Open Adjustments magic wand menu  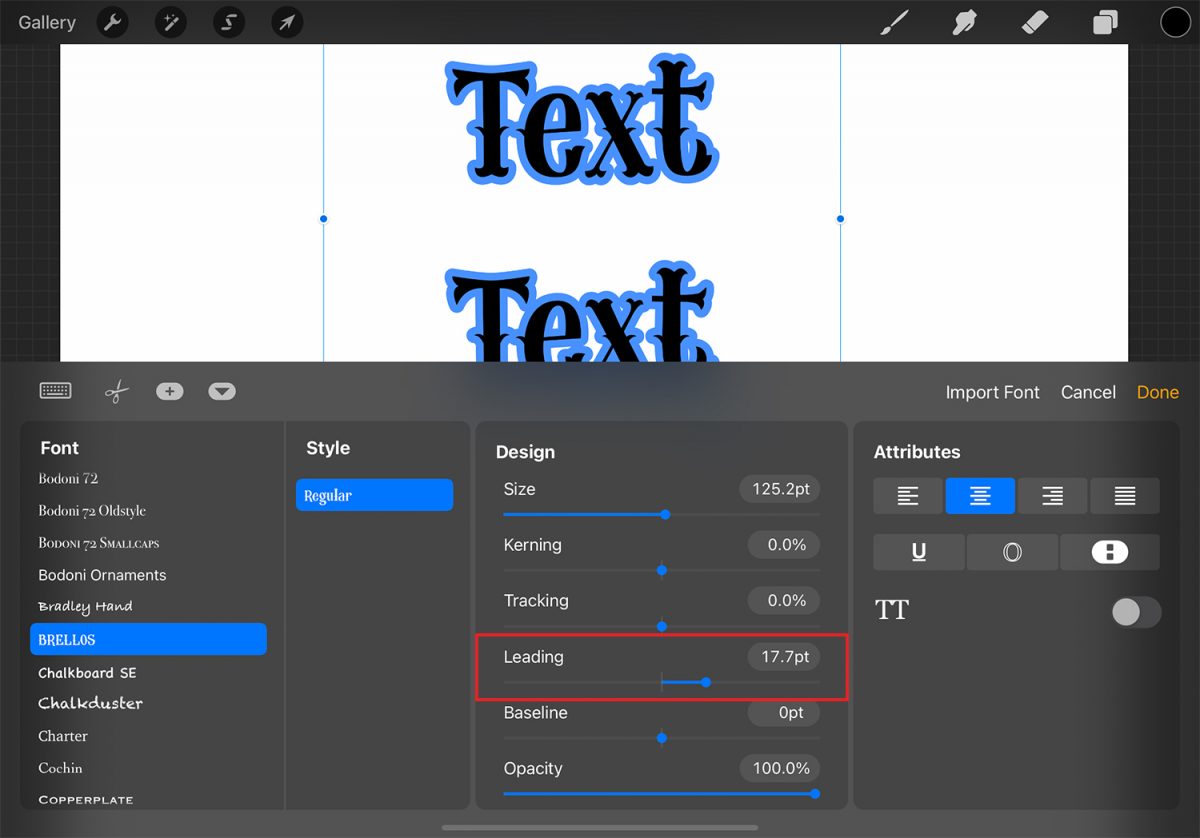click(172, 22)
